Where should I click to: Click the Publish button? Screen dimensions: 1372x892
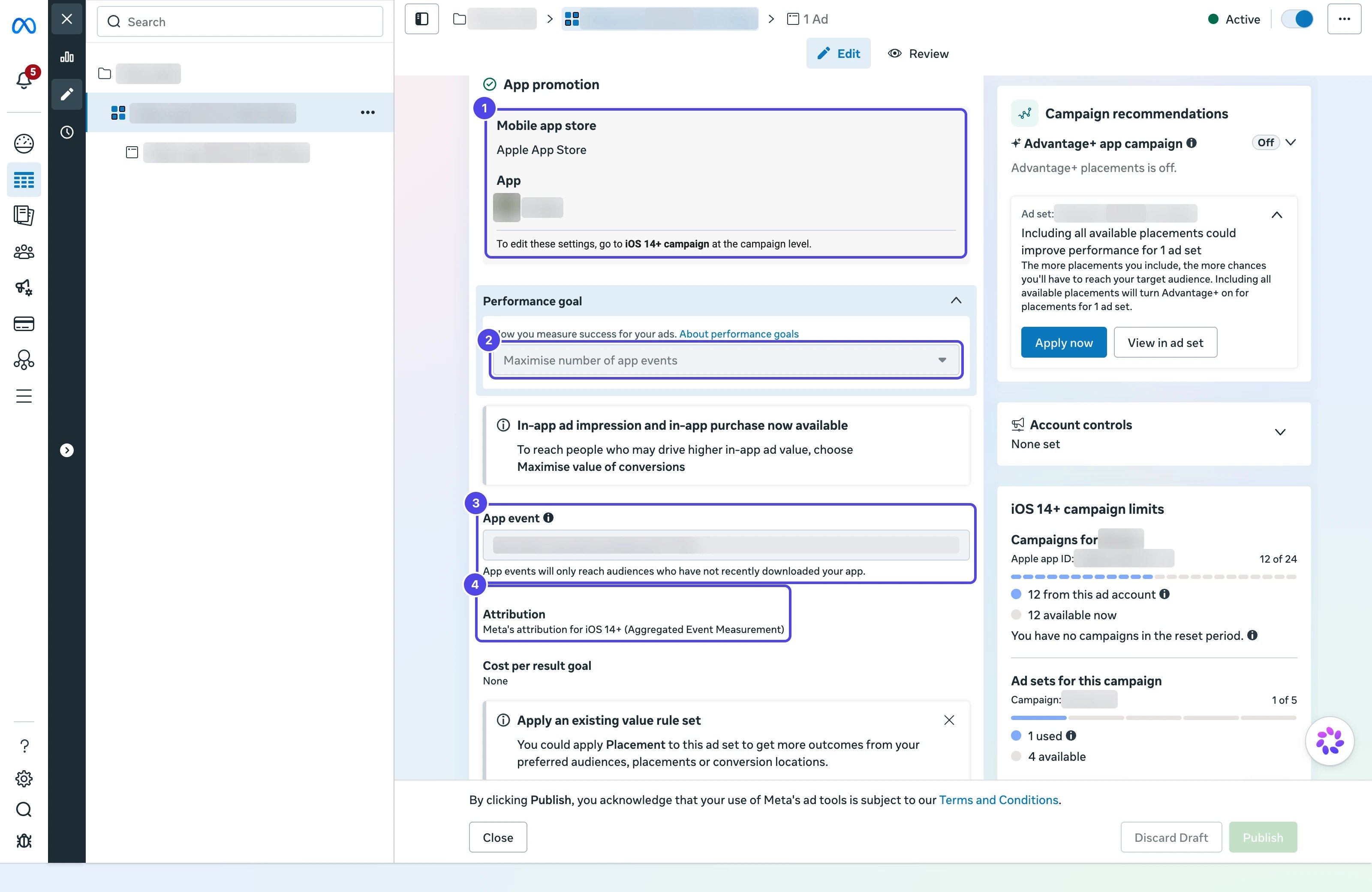point(1263,837)
